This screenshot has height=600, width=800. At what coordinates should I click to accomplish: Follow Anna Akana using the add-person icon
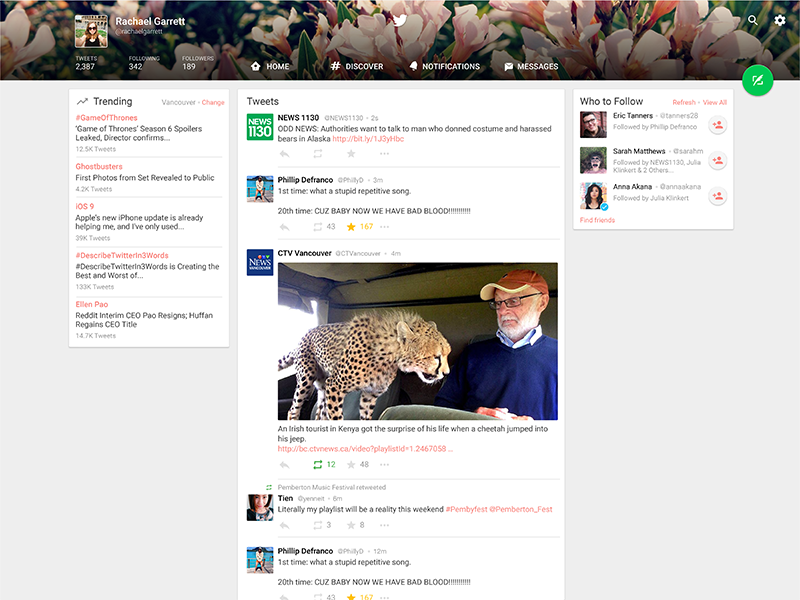click(716, 194)
